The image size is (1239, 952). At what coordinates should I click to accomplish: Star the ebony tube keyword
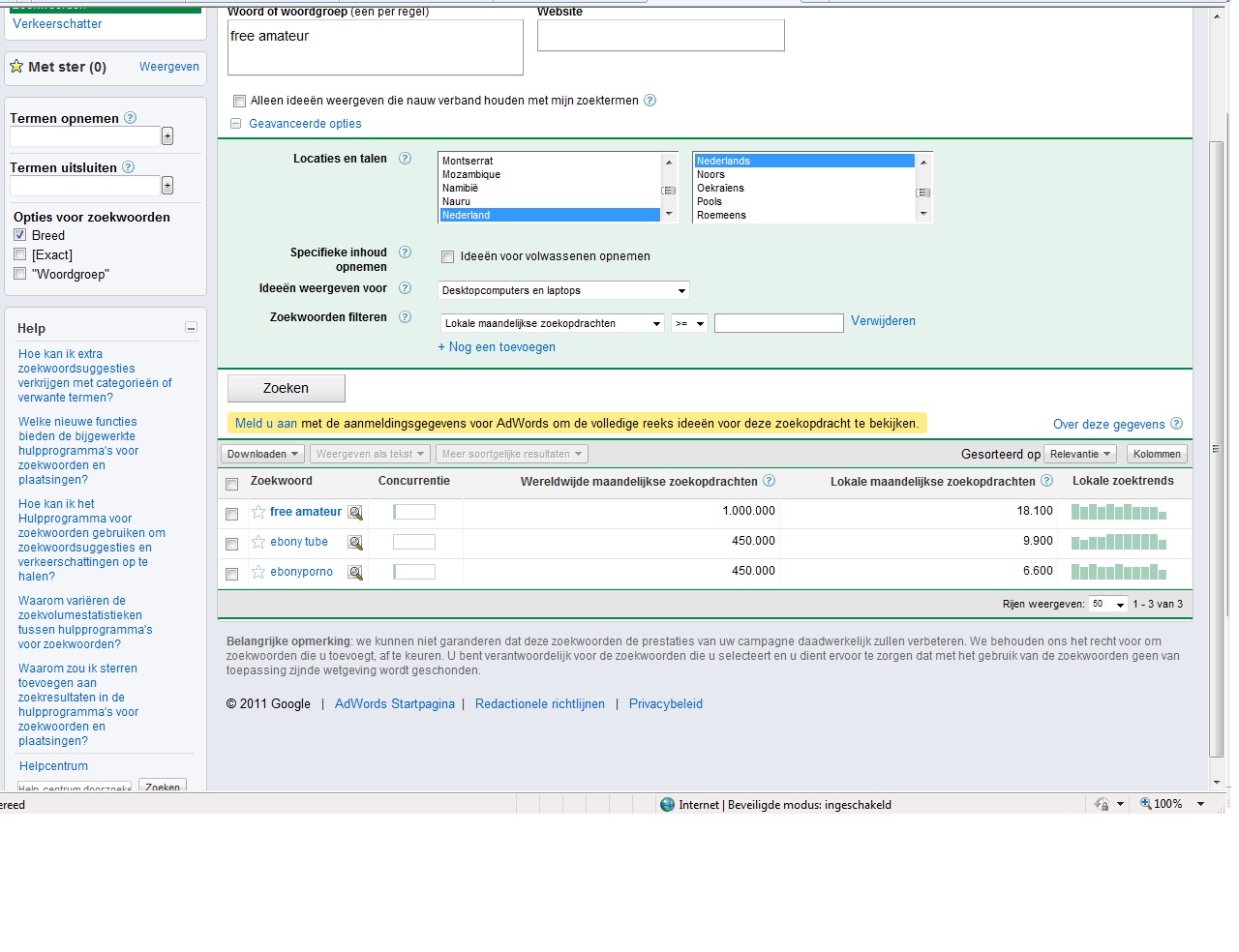[x=258, y=542]
